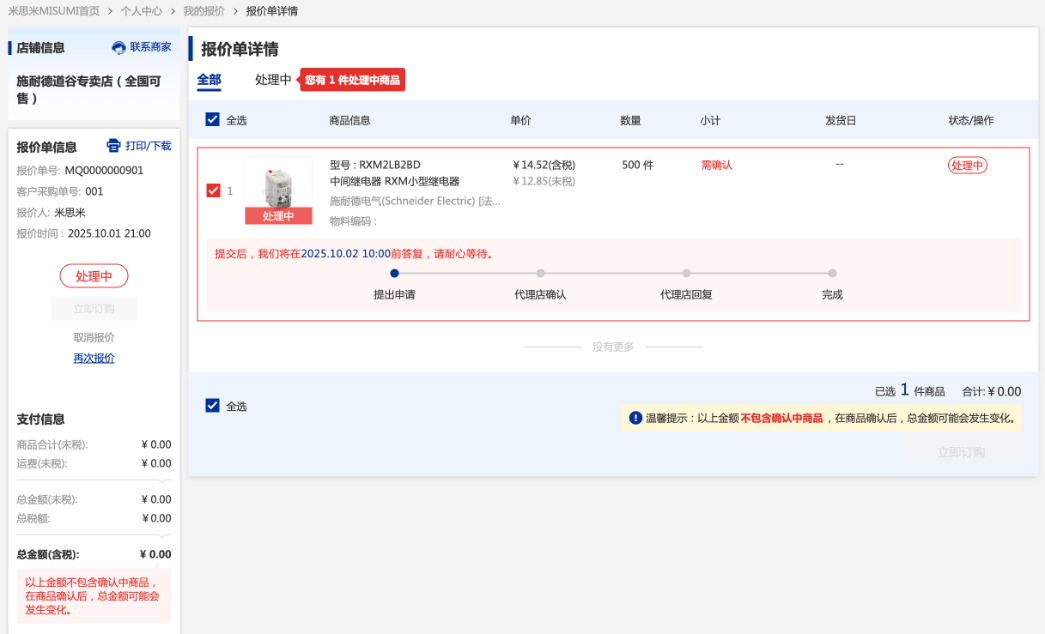Go to 个人中心 in breadcrumb
The image size is (1045, 634).
[141, 11]
